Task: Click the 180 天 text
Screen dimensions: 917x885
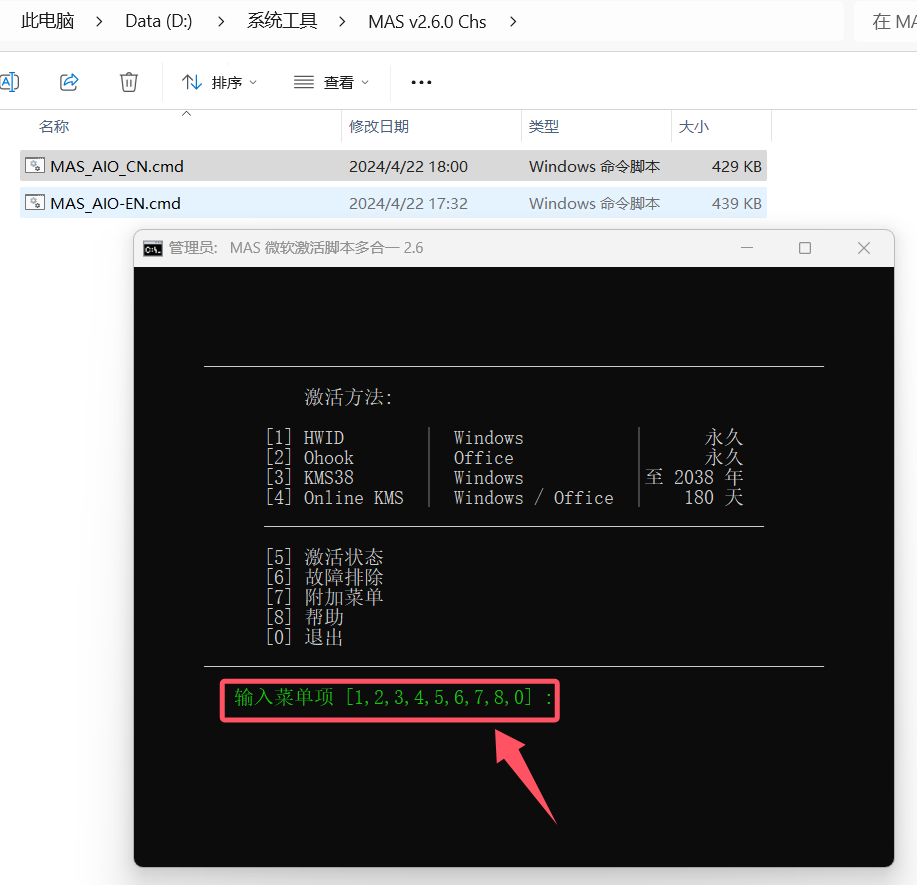Action: pyautogui.click(x=714, y=498)
